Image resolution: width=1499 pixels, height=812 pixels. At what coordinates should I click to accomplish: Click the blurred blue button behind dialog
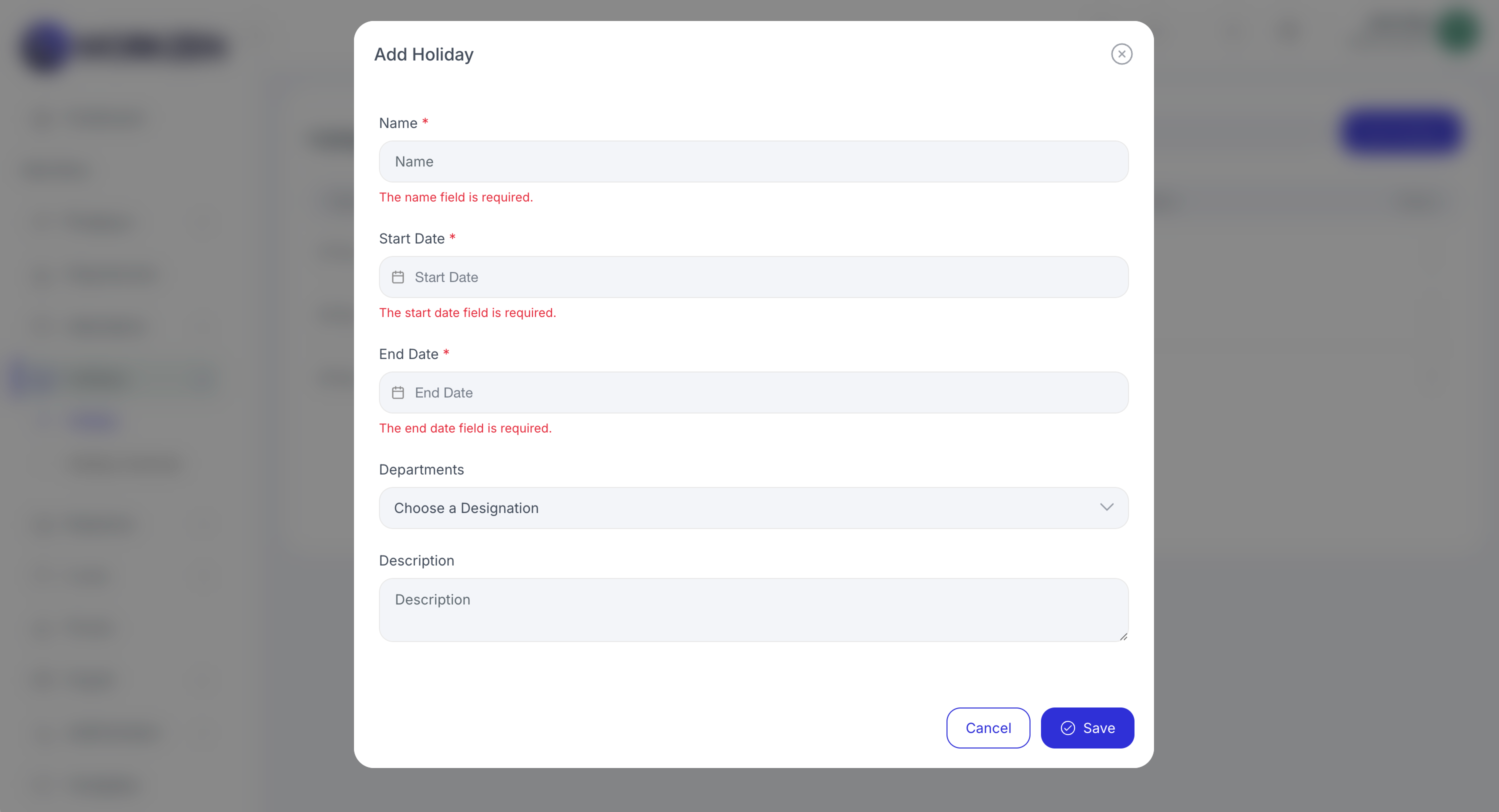pos(1401,132)
